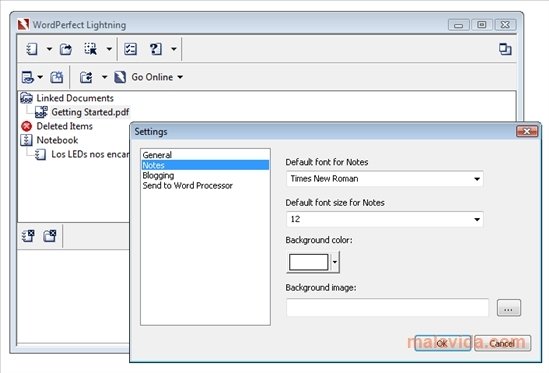Click the browse ellipsis button
The width and height of the screenshot is (549, 373).
(509, 308)
